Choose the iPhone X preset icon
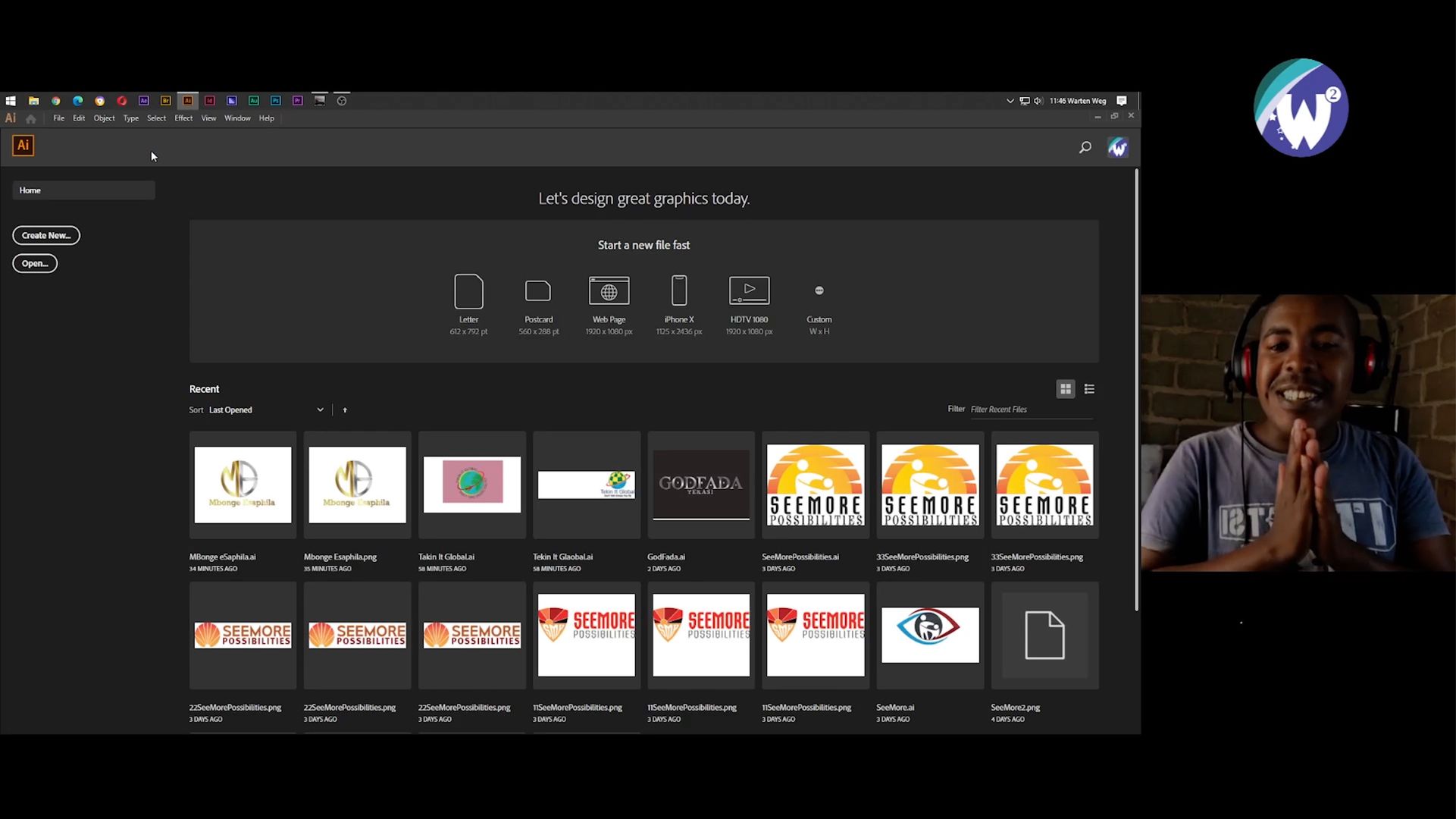 coord(679,291)
